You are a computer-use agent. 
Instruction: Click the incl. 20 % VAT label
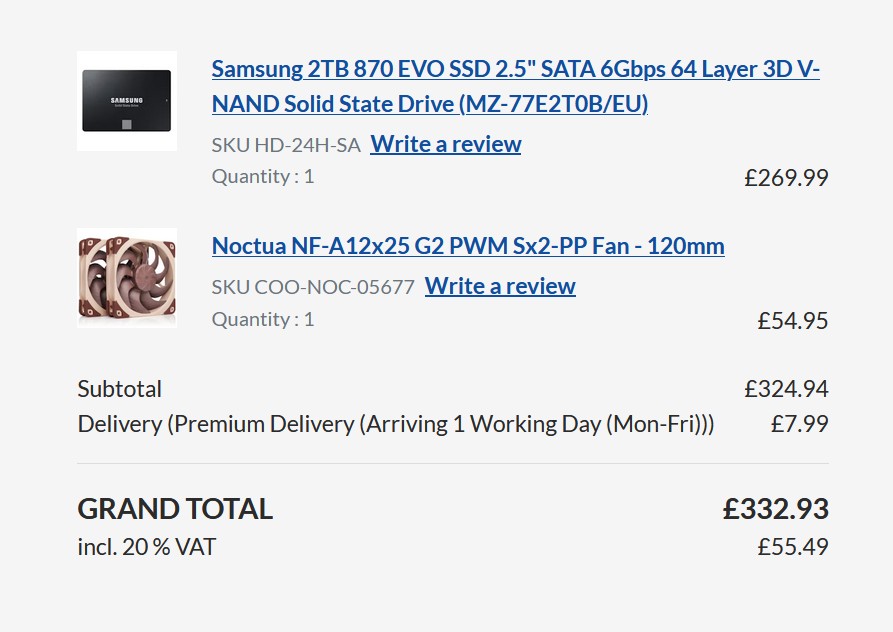[147, 547]
